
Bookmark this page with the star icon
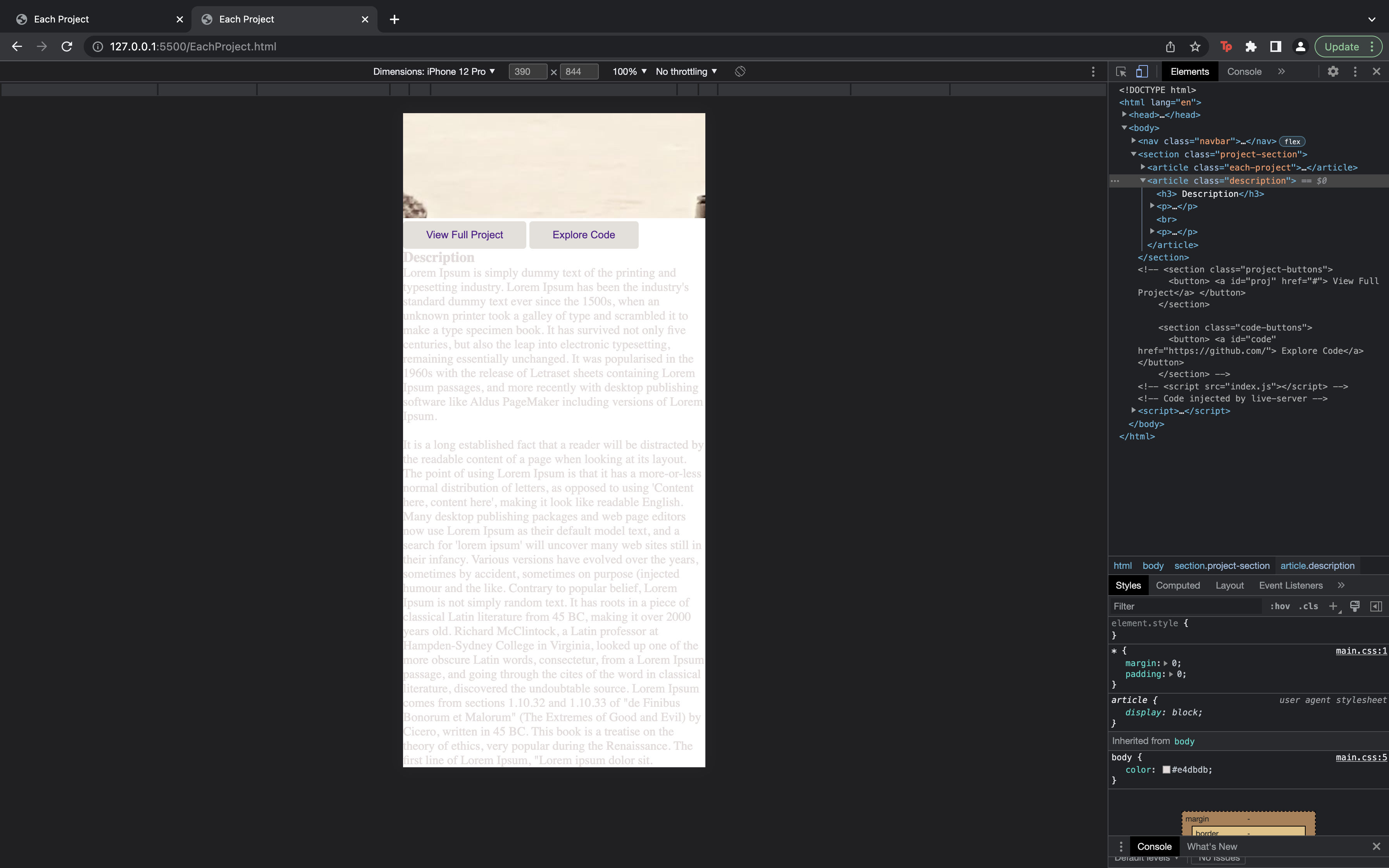point(1195,46)
